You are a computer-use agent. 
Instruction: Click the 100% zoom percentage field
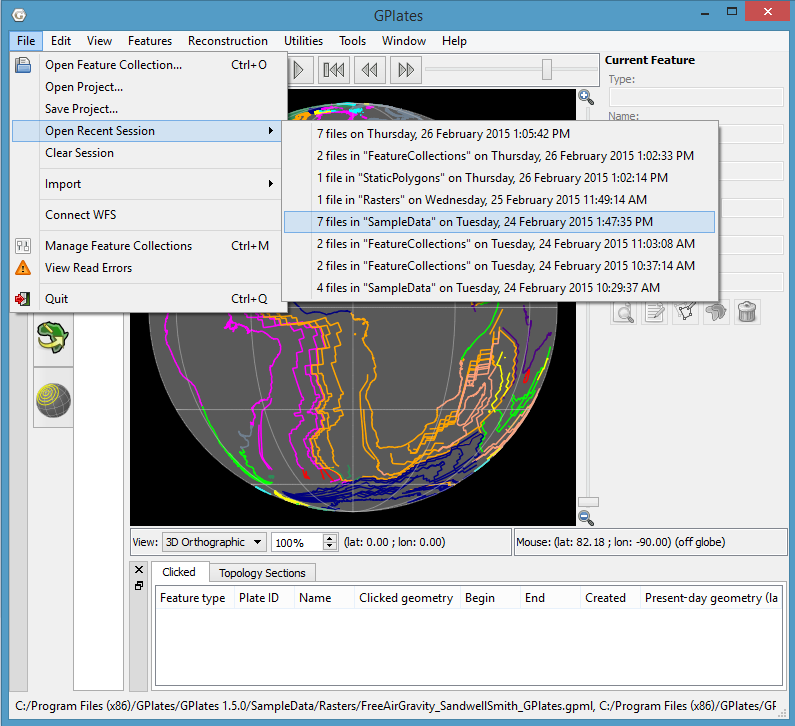pos(297,542)
